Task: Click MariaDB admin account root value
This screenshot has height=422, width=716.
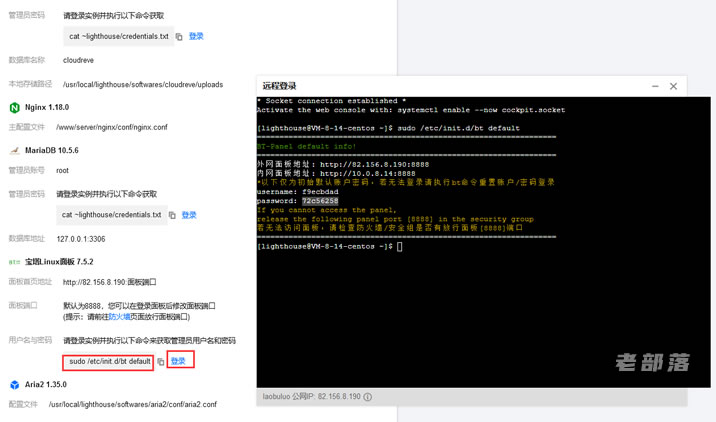Action: coord(63,171)
